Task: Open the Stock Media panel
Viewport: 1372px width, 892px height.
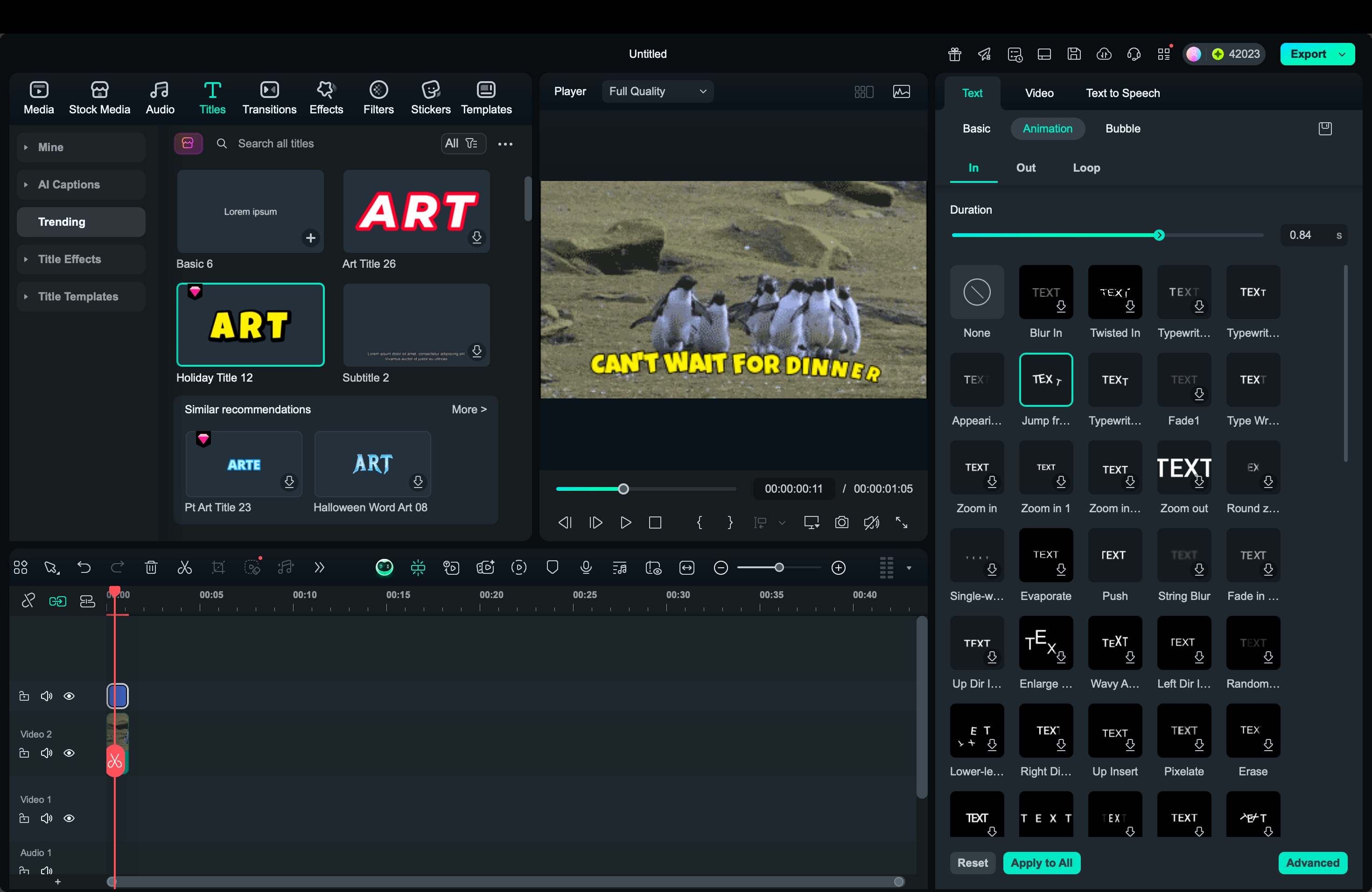Action: click(98, 97)
